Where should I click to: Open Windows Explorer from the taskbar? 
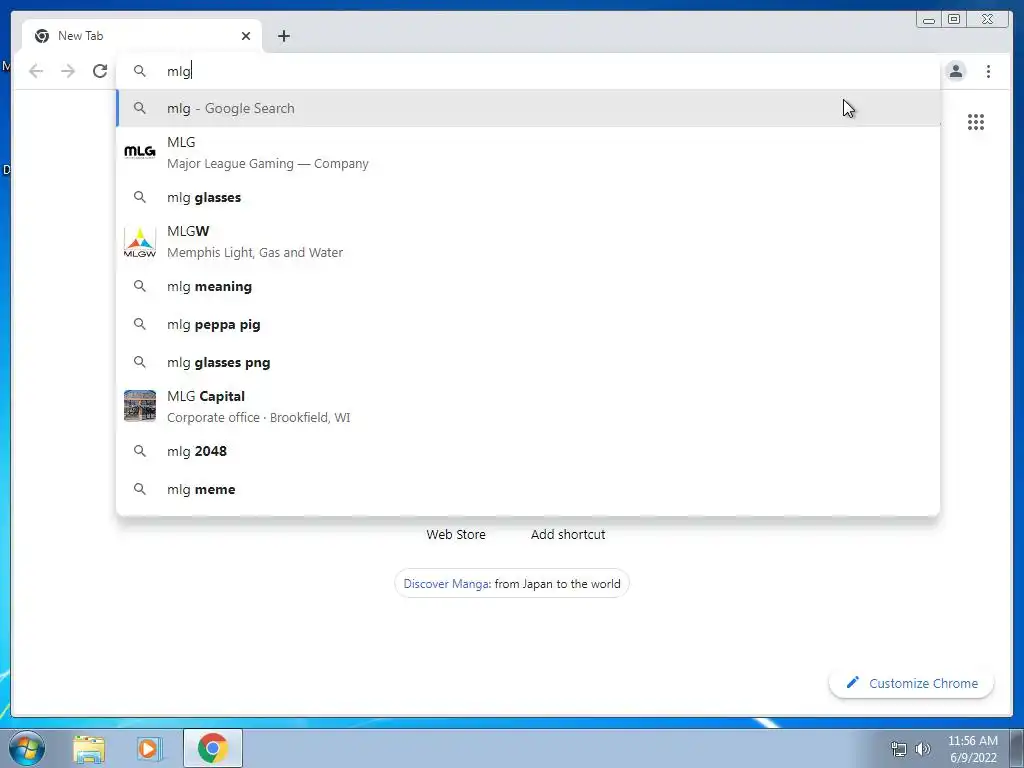89,748
